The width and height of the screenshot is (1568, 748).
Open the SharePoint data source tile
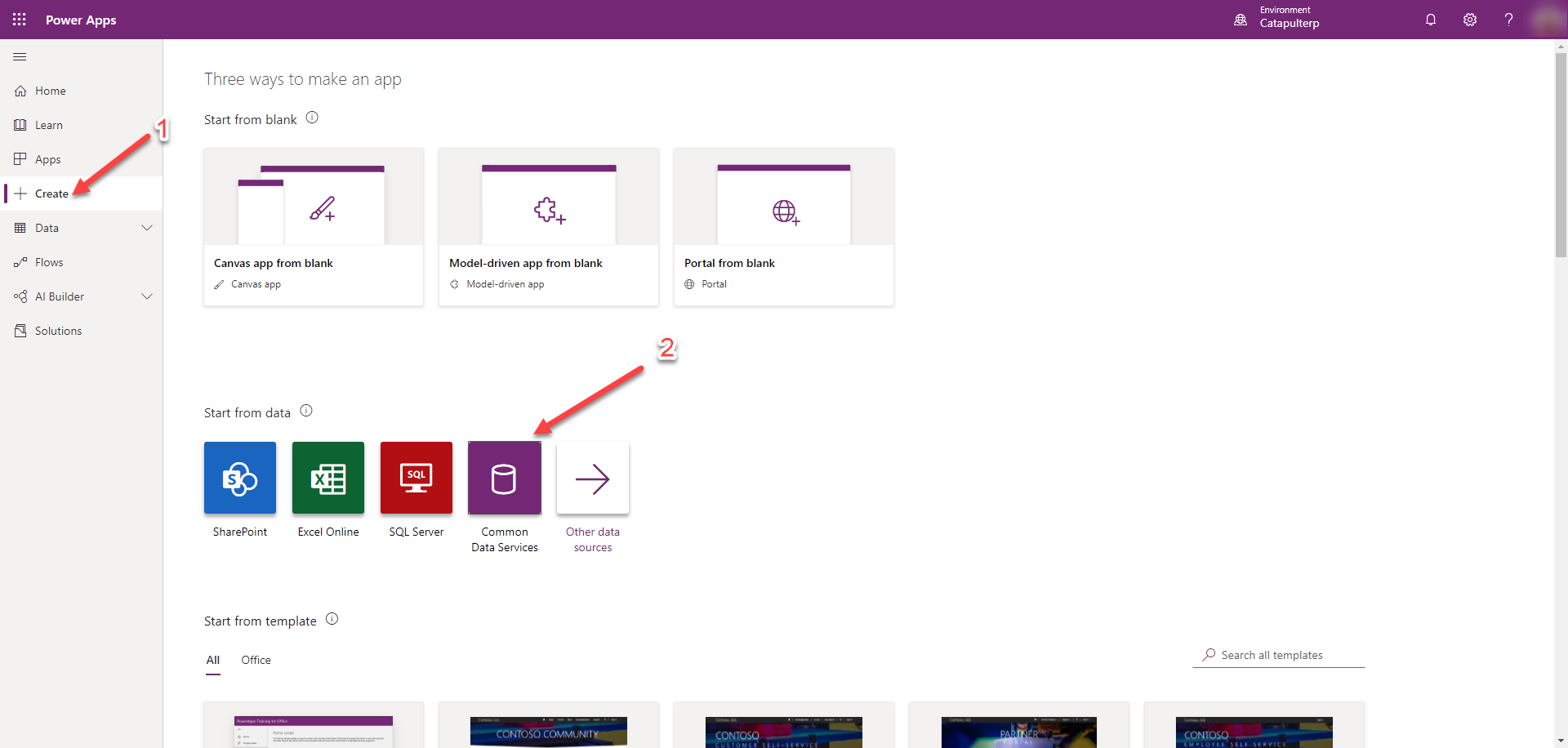pyautogui.click(x=240, y=478)
